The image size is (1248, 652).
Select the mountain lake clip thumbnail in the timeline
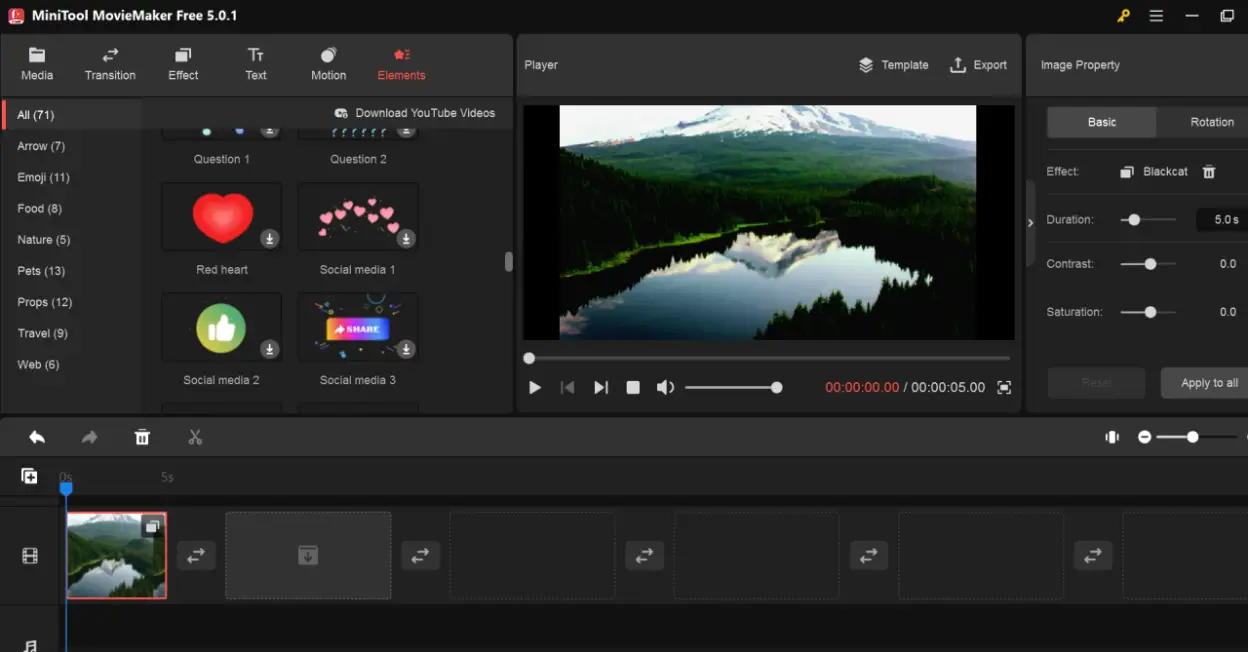point(116,556)
